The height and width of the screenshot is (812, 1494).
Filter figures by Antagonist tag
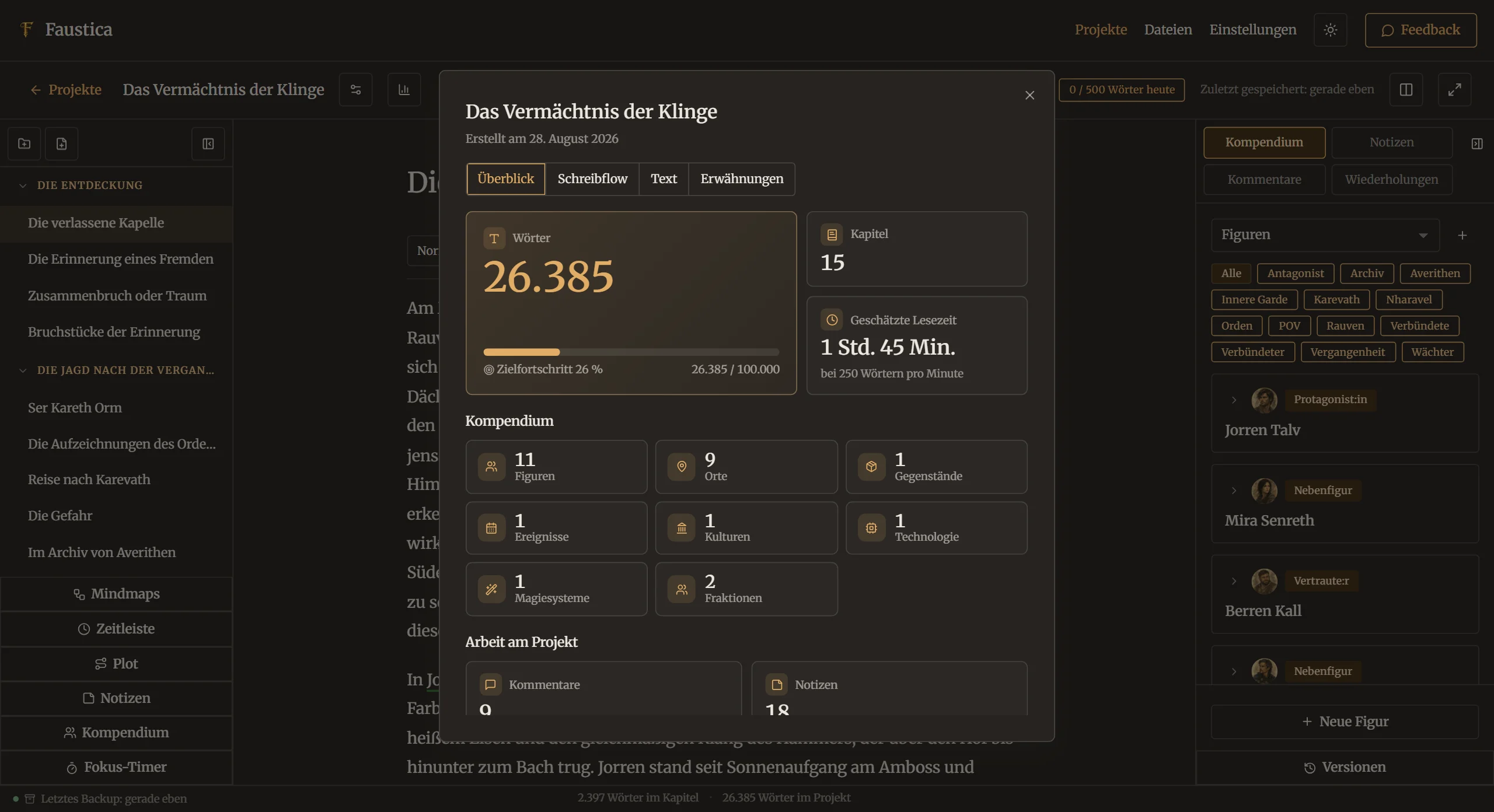pyautogui.click(x=1296, y=273)
